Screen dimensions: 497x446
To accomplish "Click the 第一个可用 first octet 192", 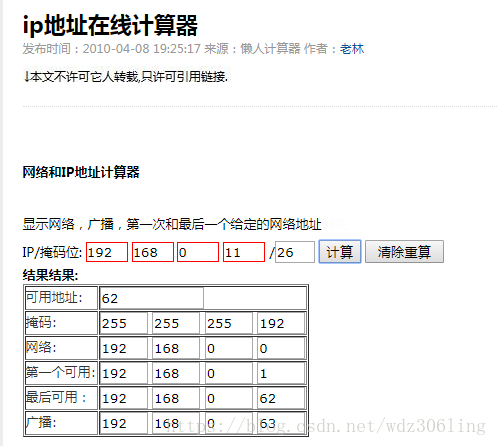I will 124,373.
